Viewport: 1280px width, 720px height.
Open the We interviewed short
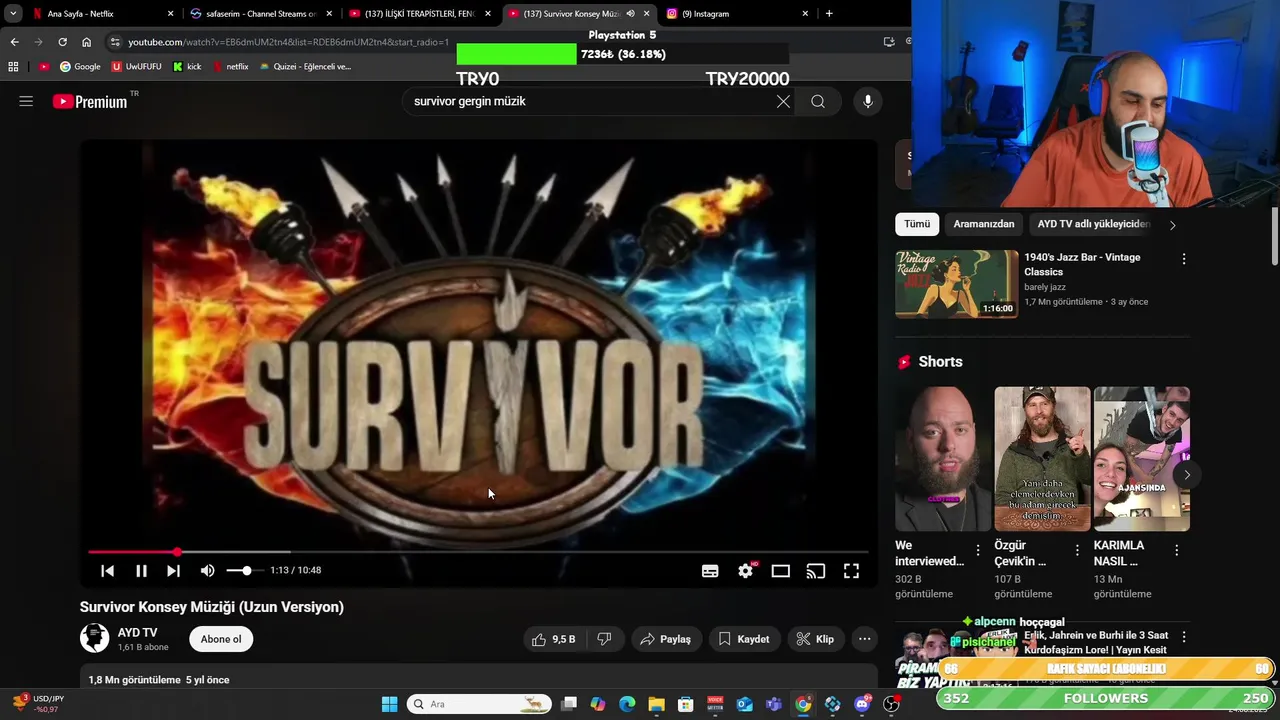942,459
